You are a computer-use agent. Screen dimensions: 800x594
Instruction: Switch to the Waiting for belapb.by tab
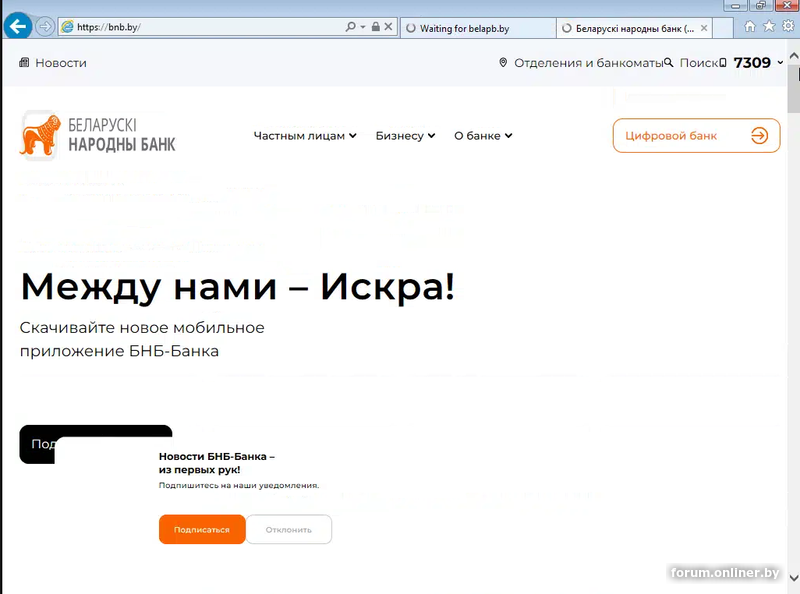(478, 29)
